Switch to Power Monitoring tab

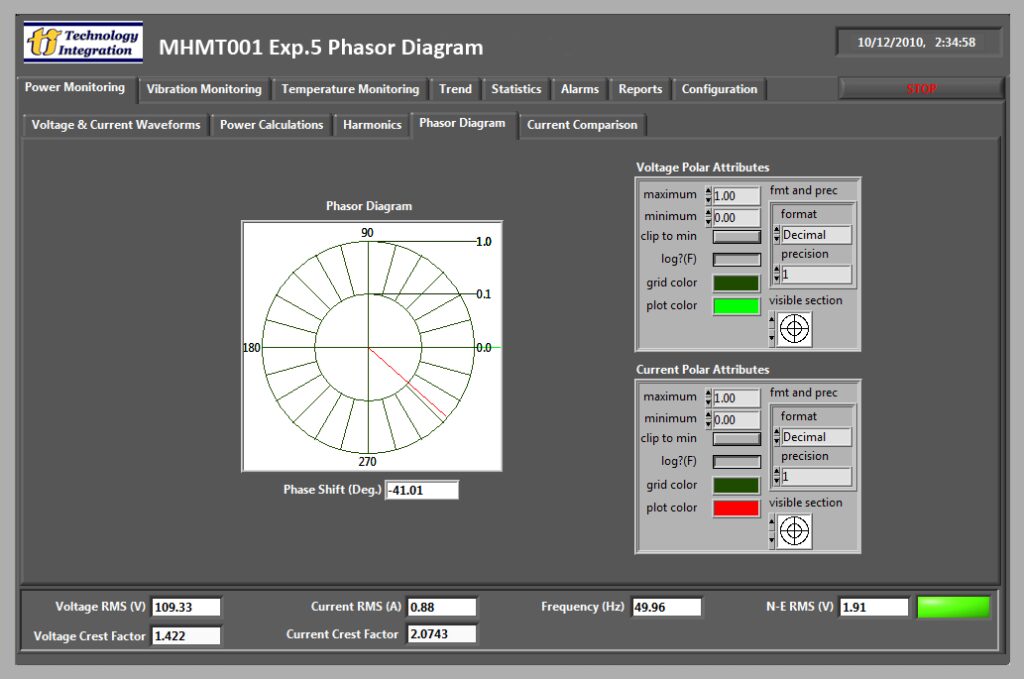(75, 87)
